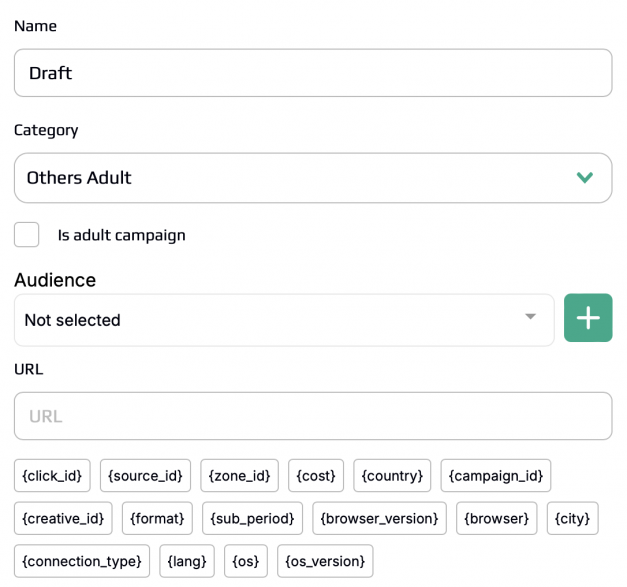Add the {browser_version} token
627x587 pixels.
(379, 518)
